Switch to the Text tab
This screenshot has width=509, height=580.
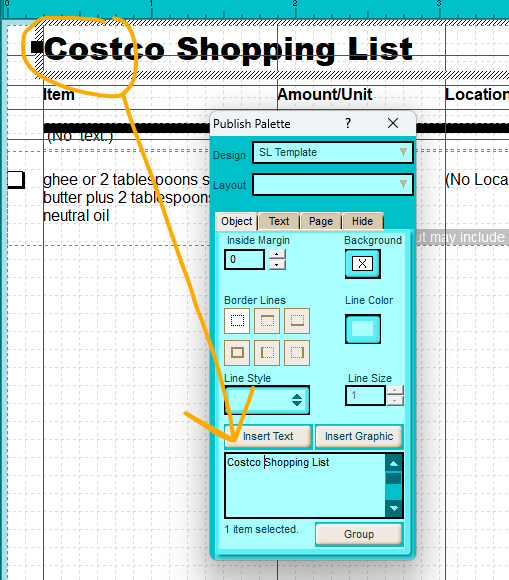279,221
